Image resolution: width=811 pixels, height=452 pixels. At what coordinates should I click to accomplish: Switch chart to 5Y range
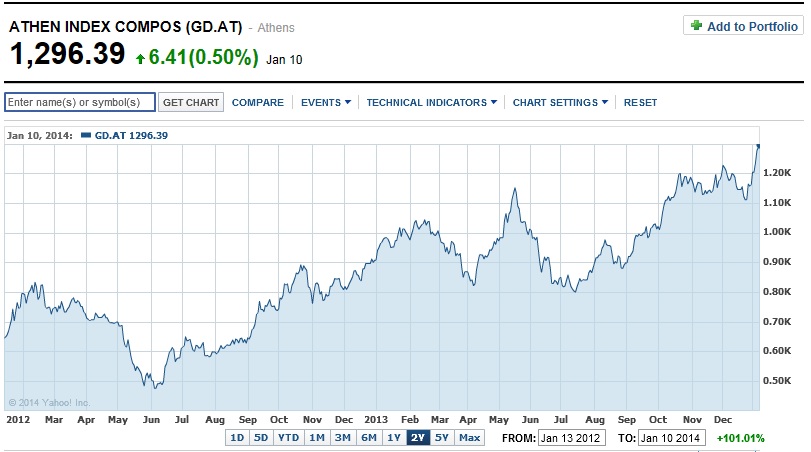click(x=442, y=438)
